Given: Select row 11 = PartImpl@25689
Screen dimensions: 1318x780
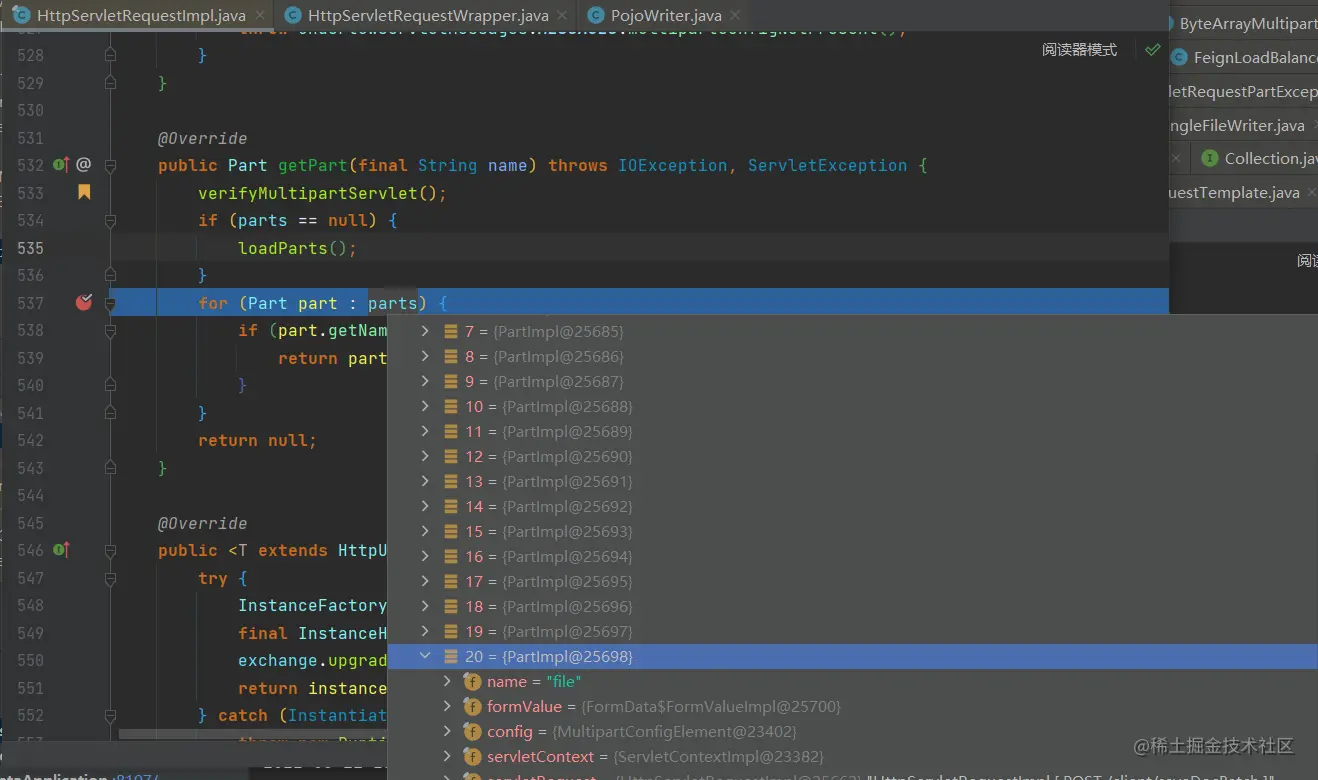Looking at the screenshot, I should click(852, 431).
